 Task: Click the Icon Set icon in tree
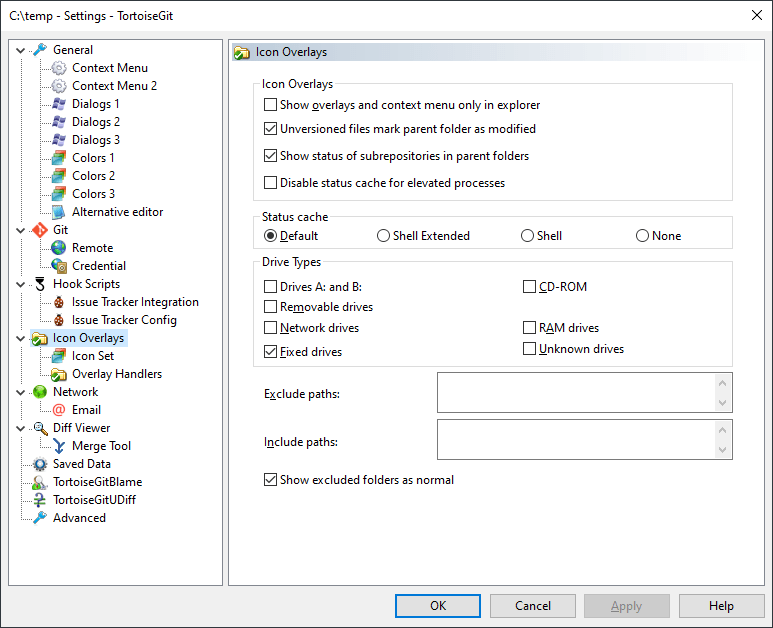pos(59,356)
